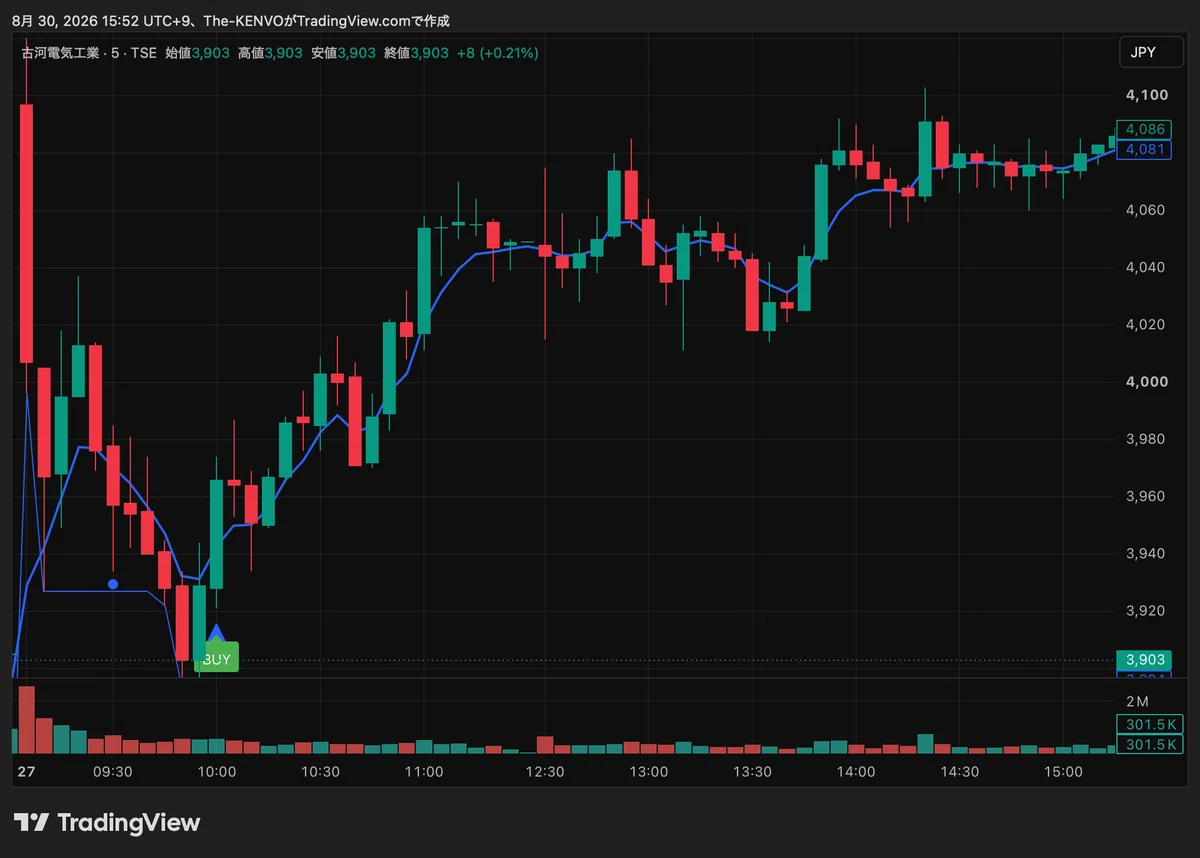Viewport: 1200px width, 858px height.
Task: Select the 始値 3,903 open value
Action: point(198,53)
